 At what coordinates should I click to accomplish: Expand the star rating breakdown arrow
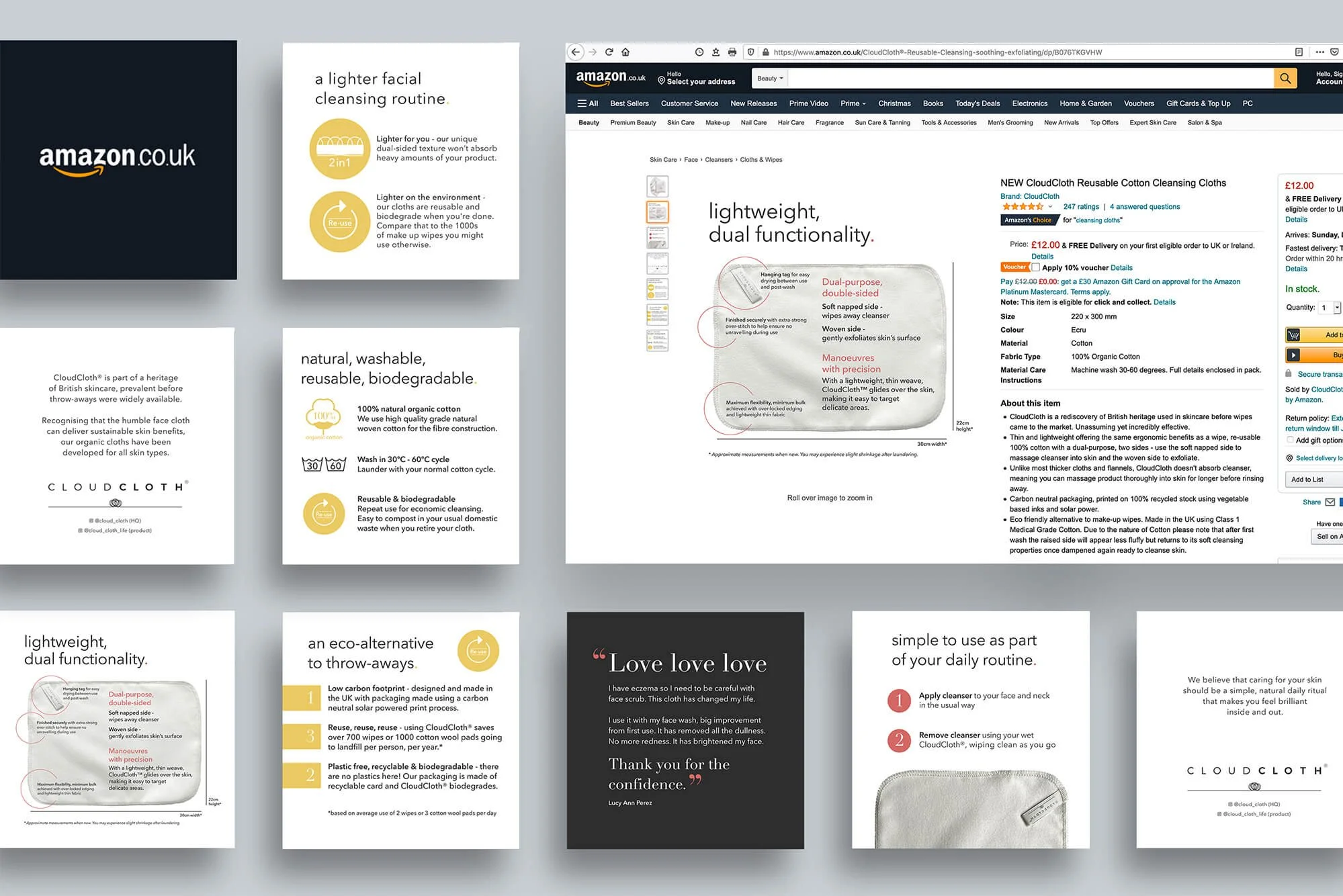(x=1050, y=207)
